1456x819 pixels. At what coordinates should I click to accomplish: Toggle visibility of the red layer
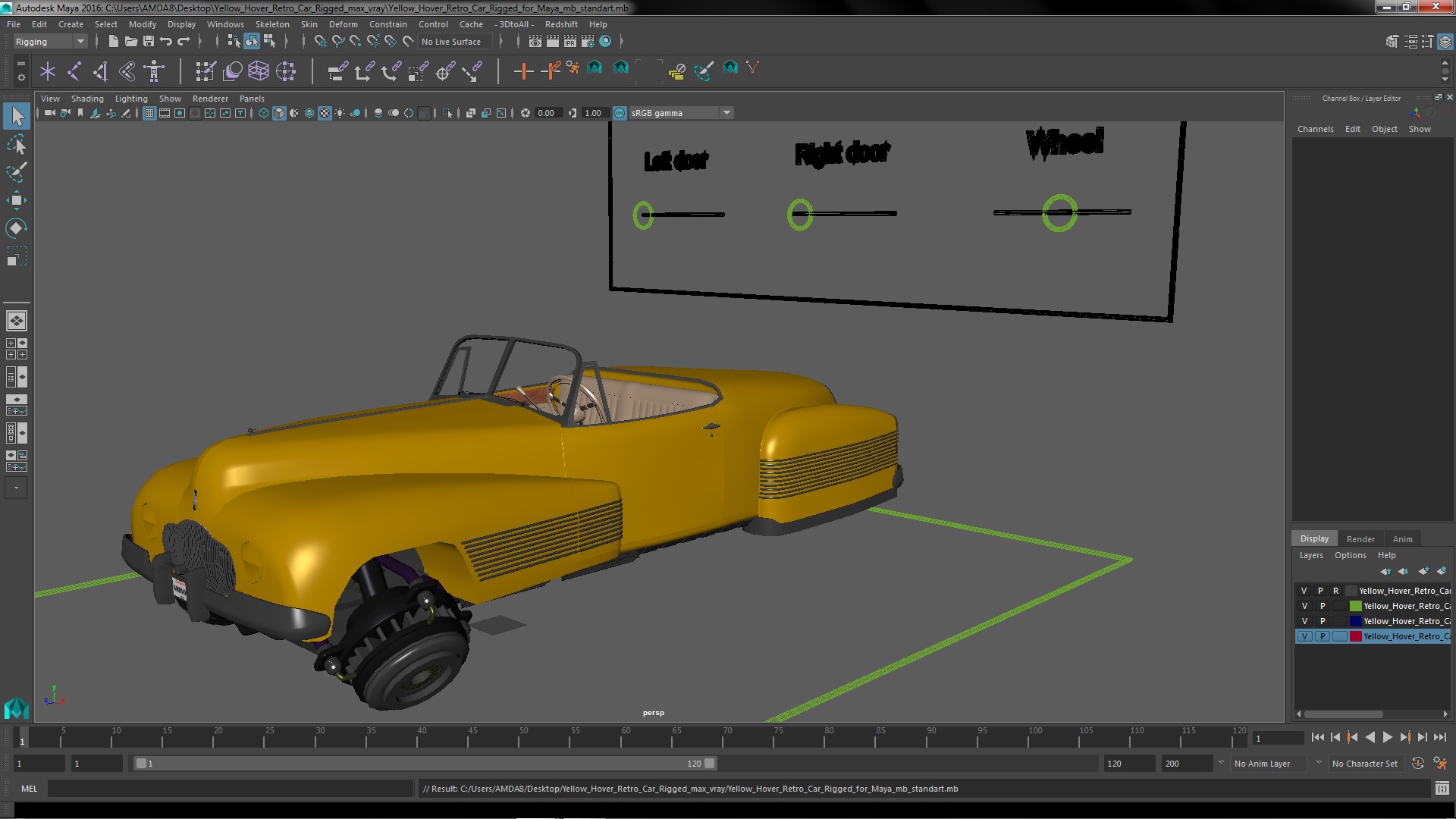tap(1304, 636)
